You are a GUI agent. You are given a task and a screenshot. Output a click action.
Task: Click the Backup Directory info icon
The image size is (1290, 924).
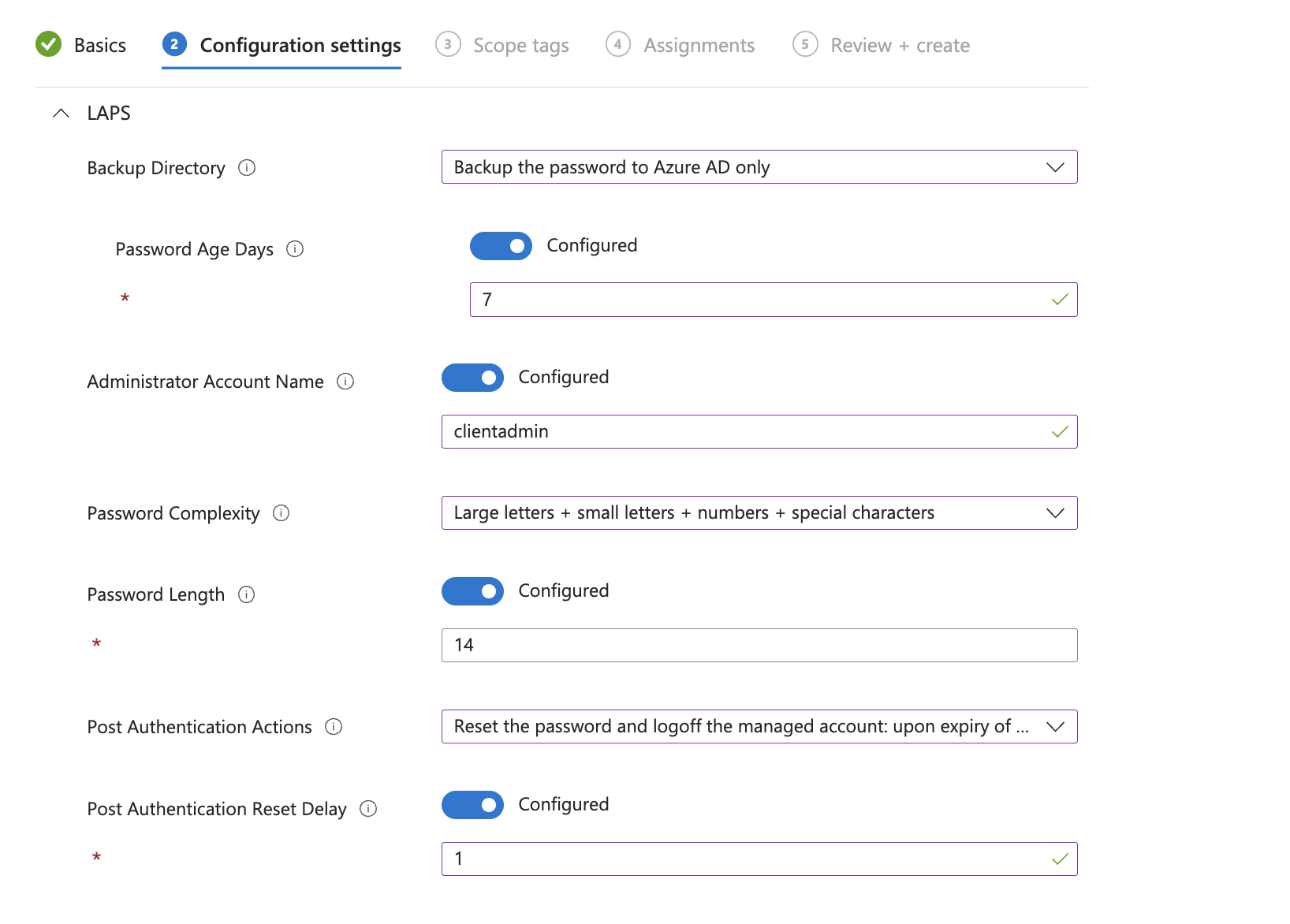click(x=247, y=168)
